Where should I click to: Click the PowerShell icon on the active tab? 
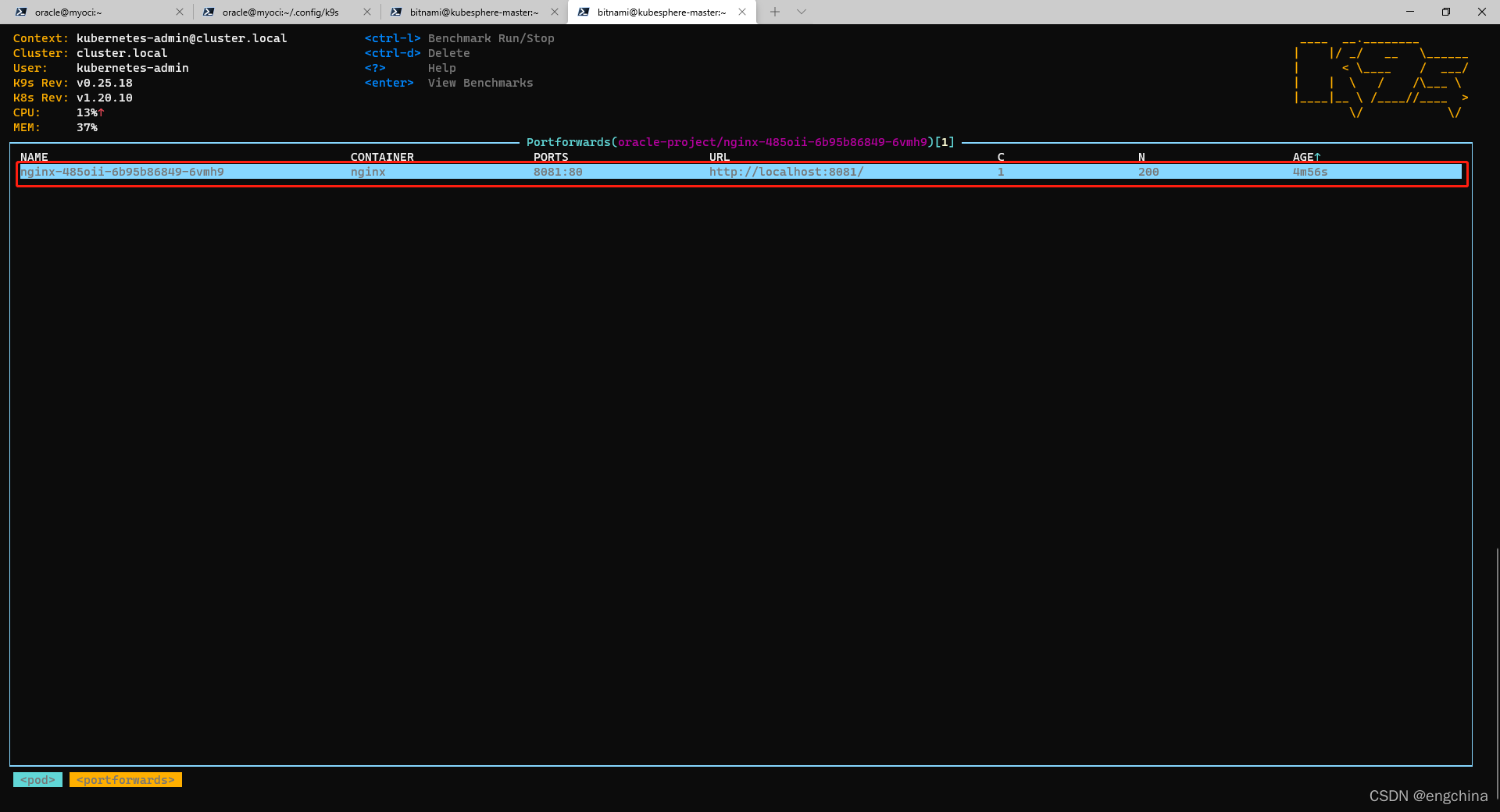pos(584,12)
